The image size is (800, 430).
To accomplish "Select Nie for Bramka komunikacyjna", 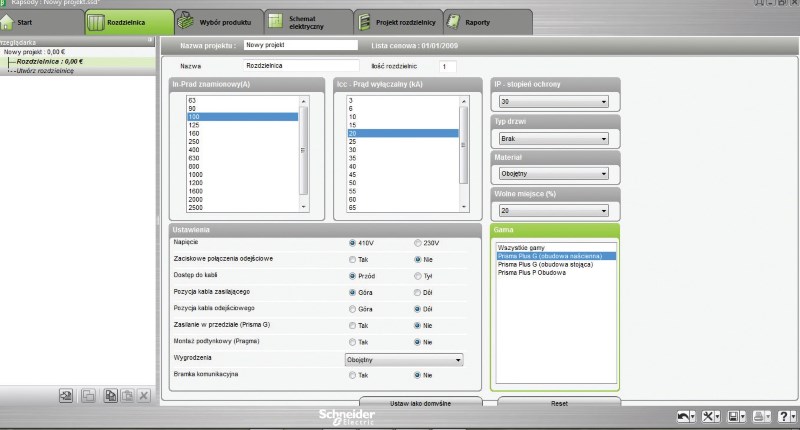I will click(x=417, y=375).
